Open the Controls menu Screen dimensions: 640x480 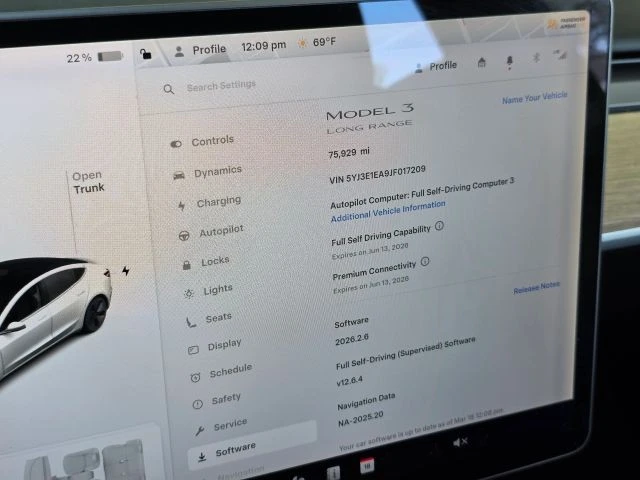click(x=202, y=142)
